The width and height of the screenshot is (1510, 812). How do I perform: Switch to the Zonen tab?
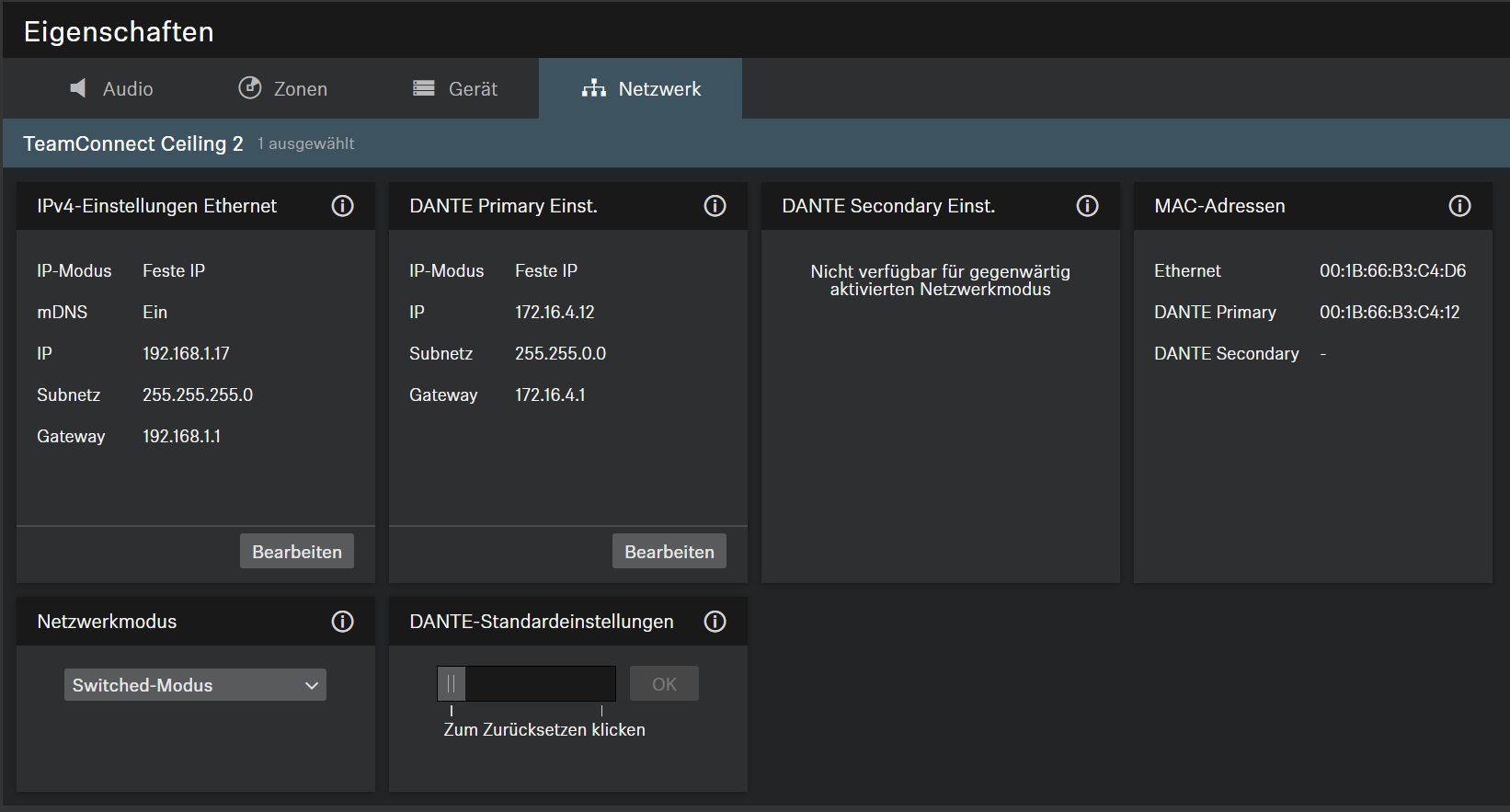(x=283, y=88)
